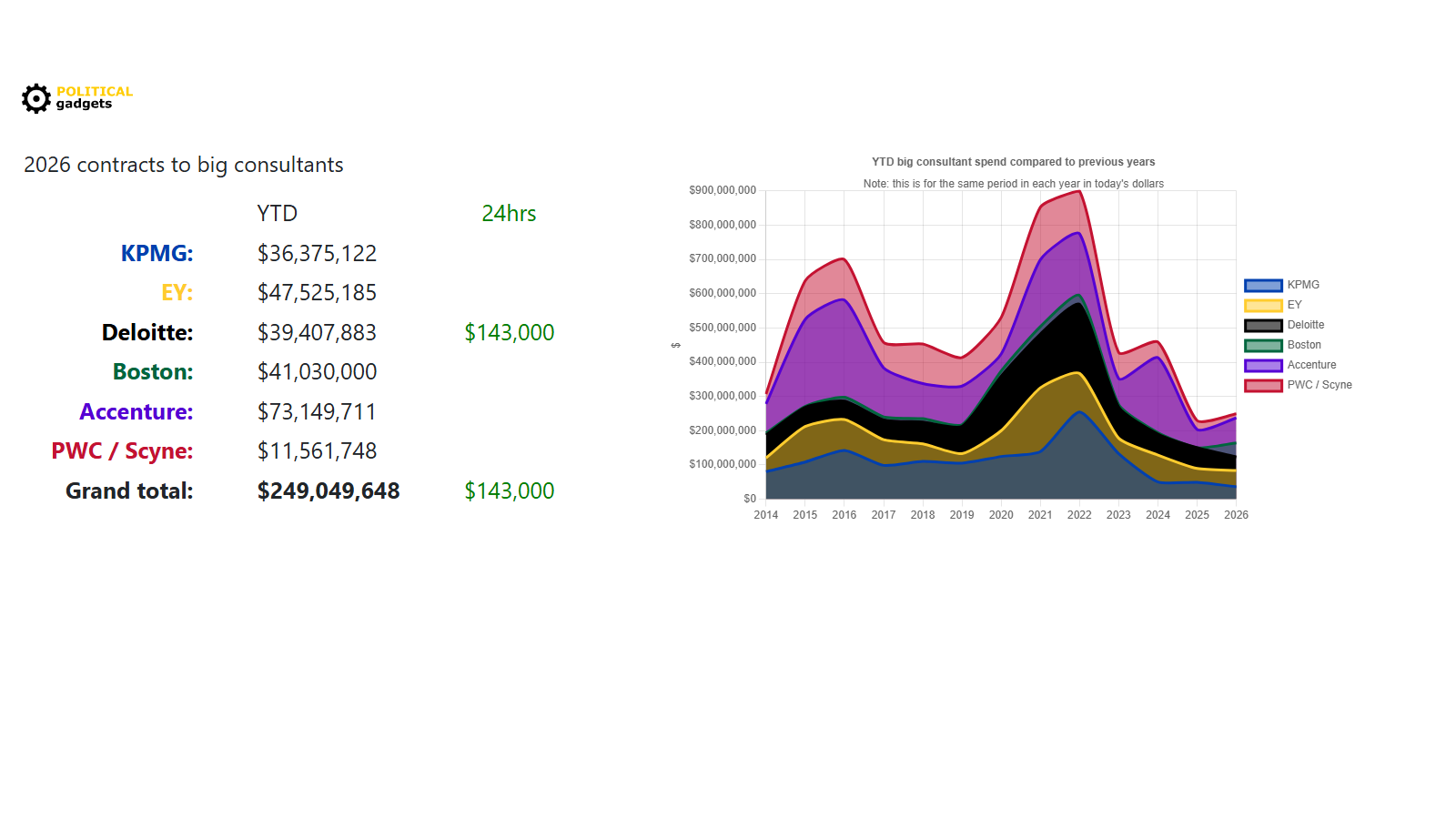
Task: Click chart title YTD big consultant spend
Action: click(x=1013, y=162)
